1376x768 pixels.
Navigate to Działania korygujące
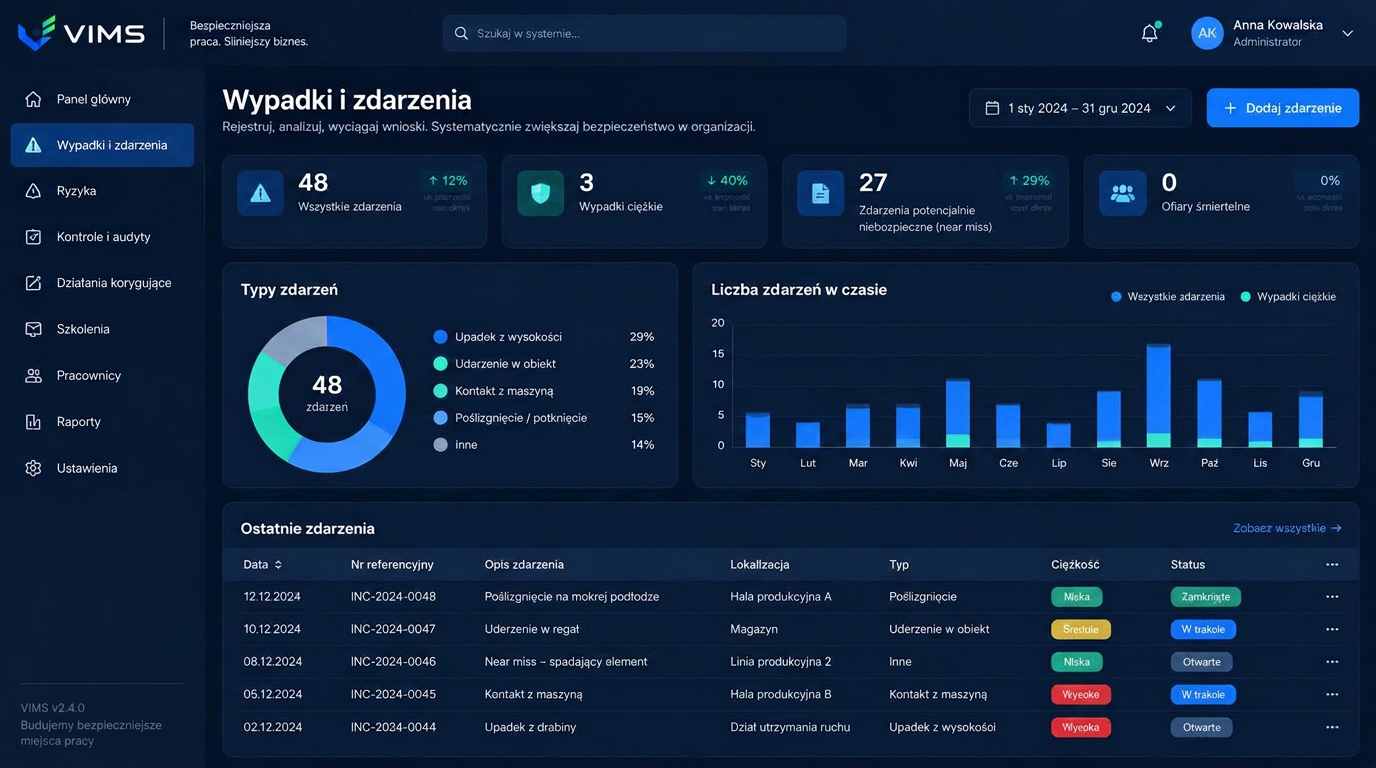pyautogui.click(x=102, y=283)
